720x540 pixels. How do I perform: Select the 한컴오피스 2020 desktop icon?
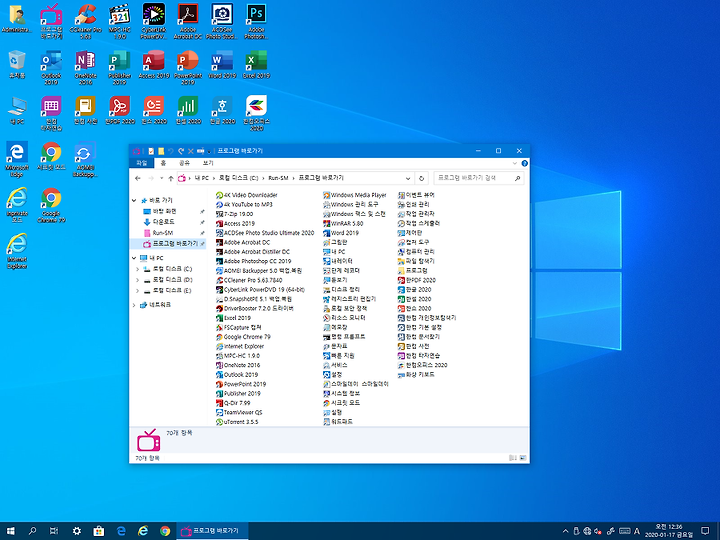click(x=256, y=113)
